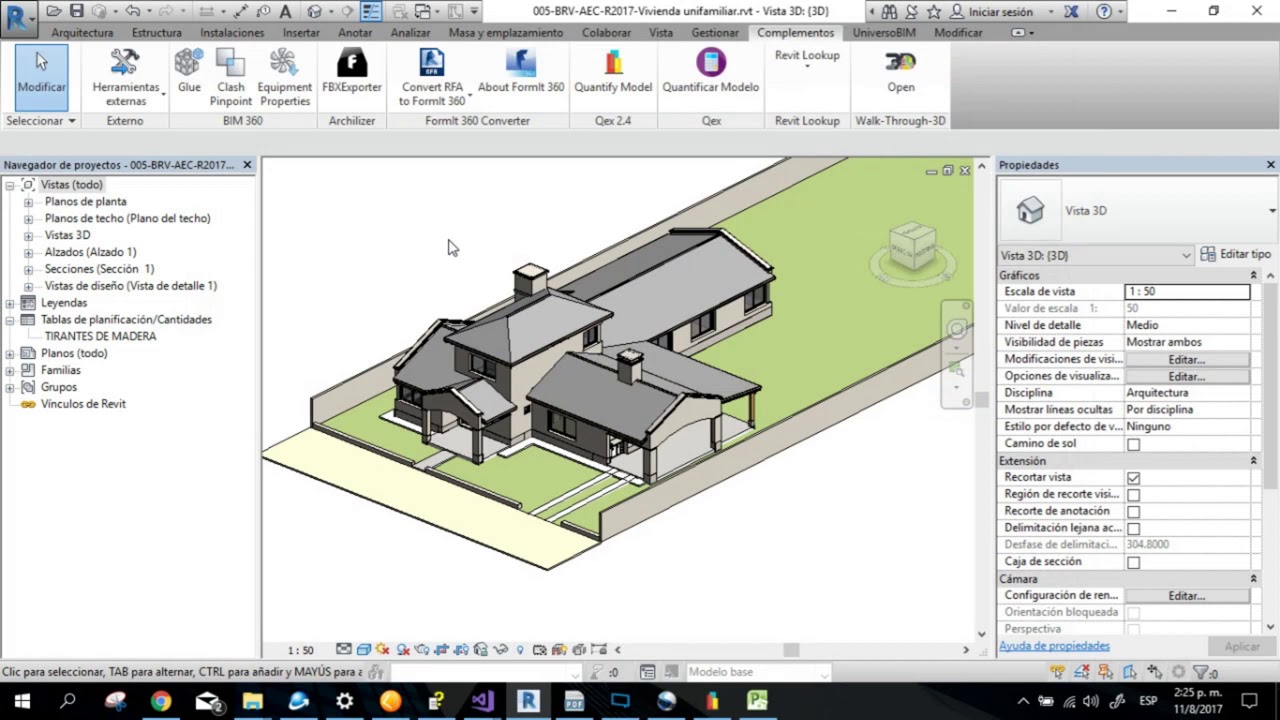The height and width of the screenshot is (720, 1280).
Task: Click the favorites star icon in title bar
Action: tap(933, 12)
